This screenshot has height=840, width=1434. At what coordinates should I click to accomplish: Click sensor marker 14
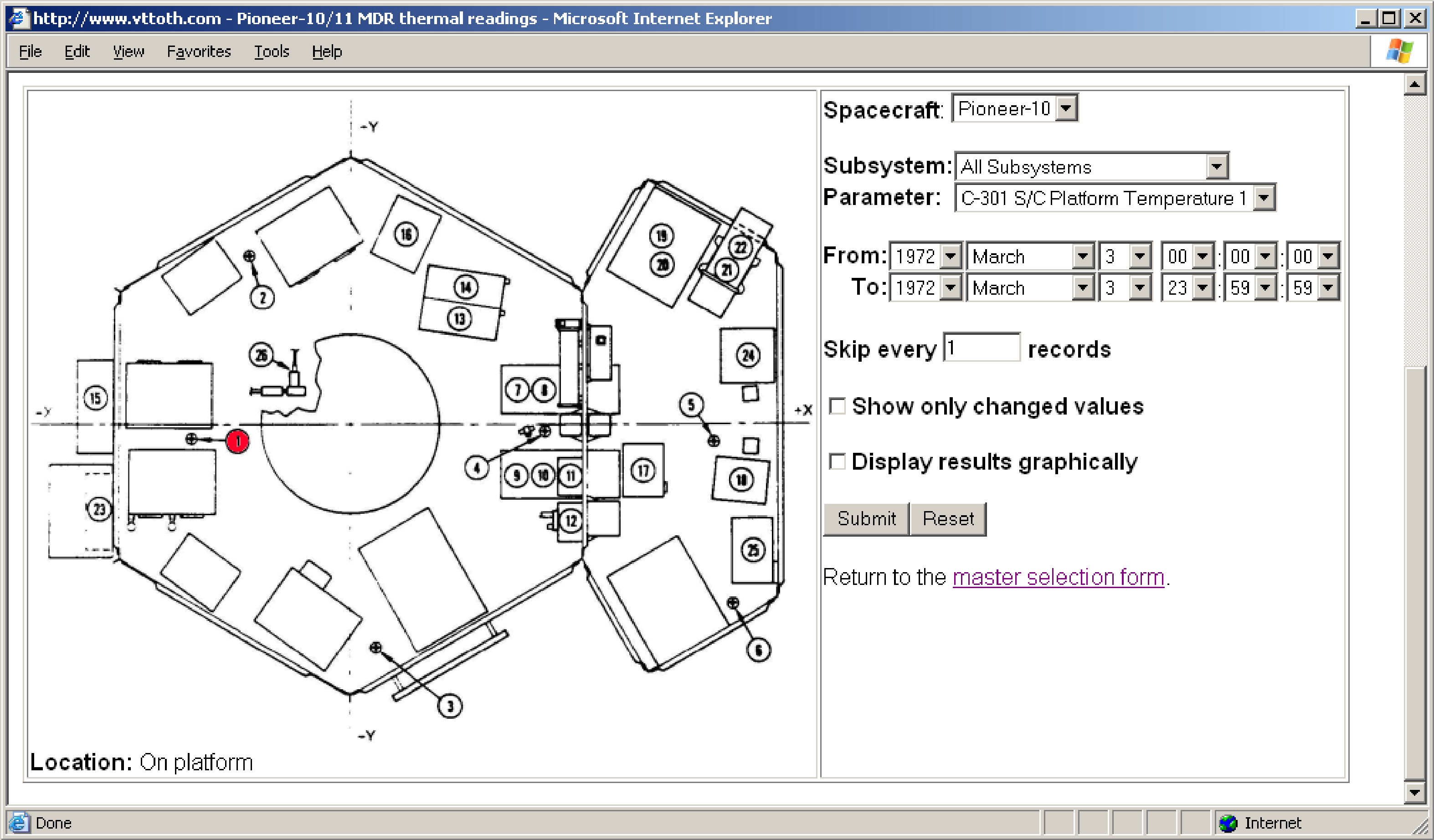coord(466,287)
